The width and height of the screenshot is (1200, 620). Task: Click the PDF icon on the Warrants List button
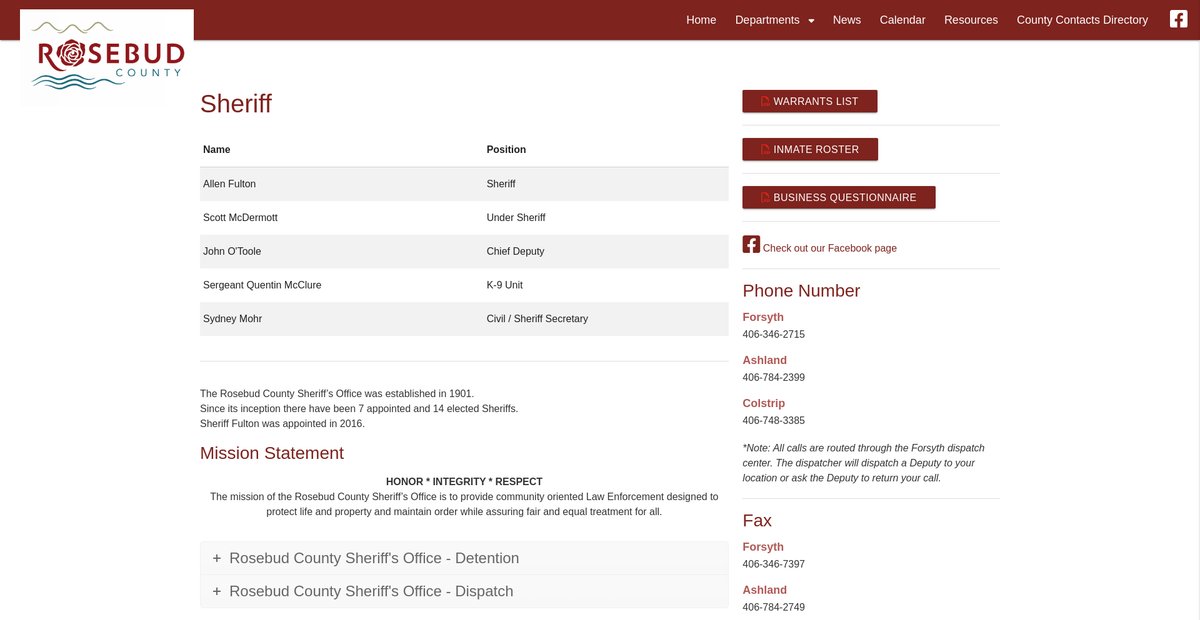(765, 102)
